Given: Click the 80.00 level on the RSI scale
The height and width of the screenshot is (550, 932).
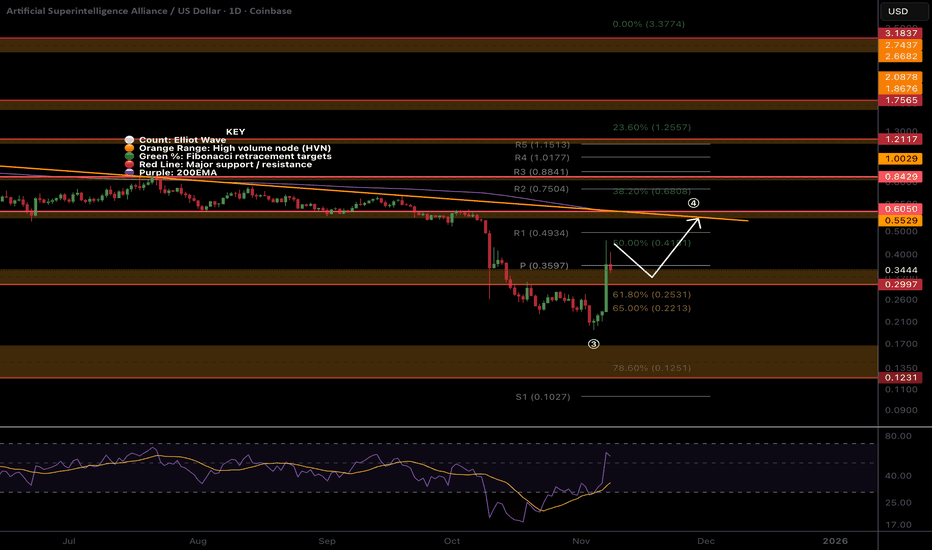Looking at the screenshot, I should click(898, 436).
